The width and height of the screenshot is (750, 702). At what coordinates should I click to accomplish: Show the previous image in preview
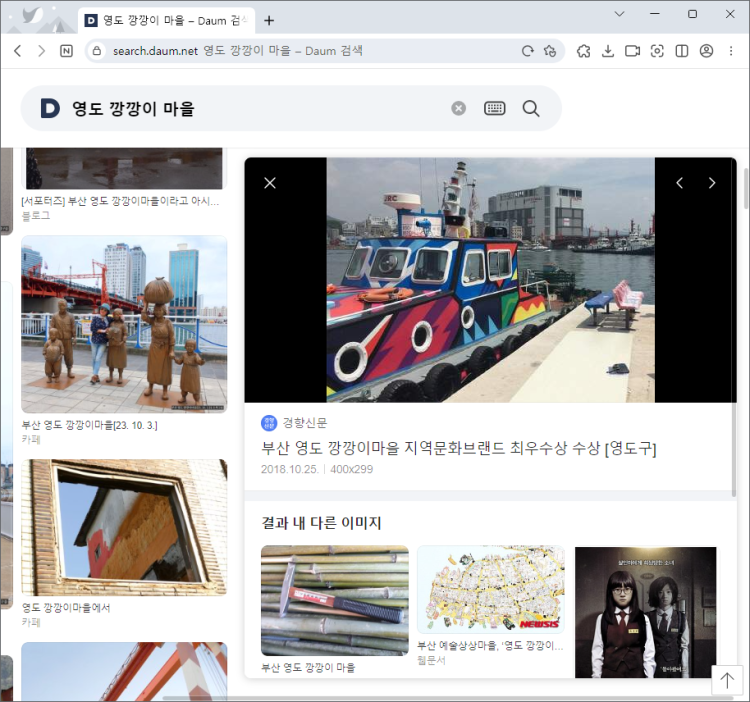pos(680,183)
